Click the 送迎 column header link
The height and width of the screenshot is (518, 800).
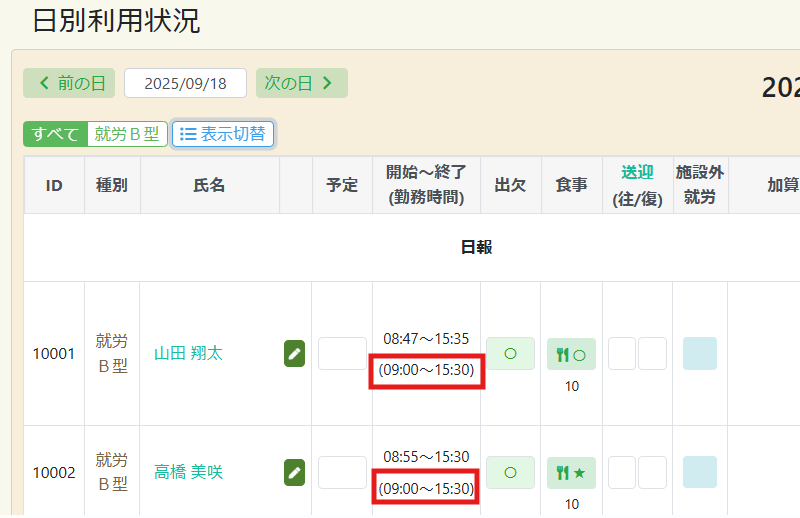[637, 172]
